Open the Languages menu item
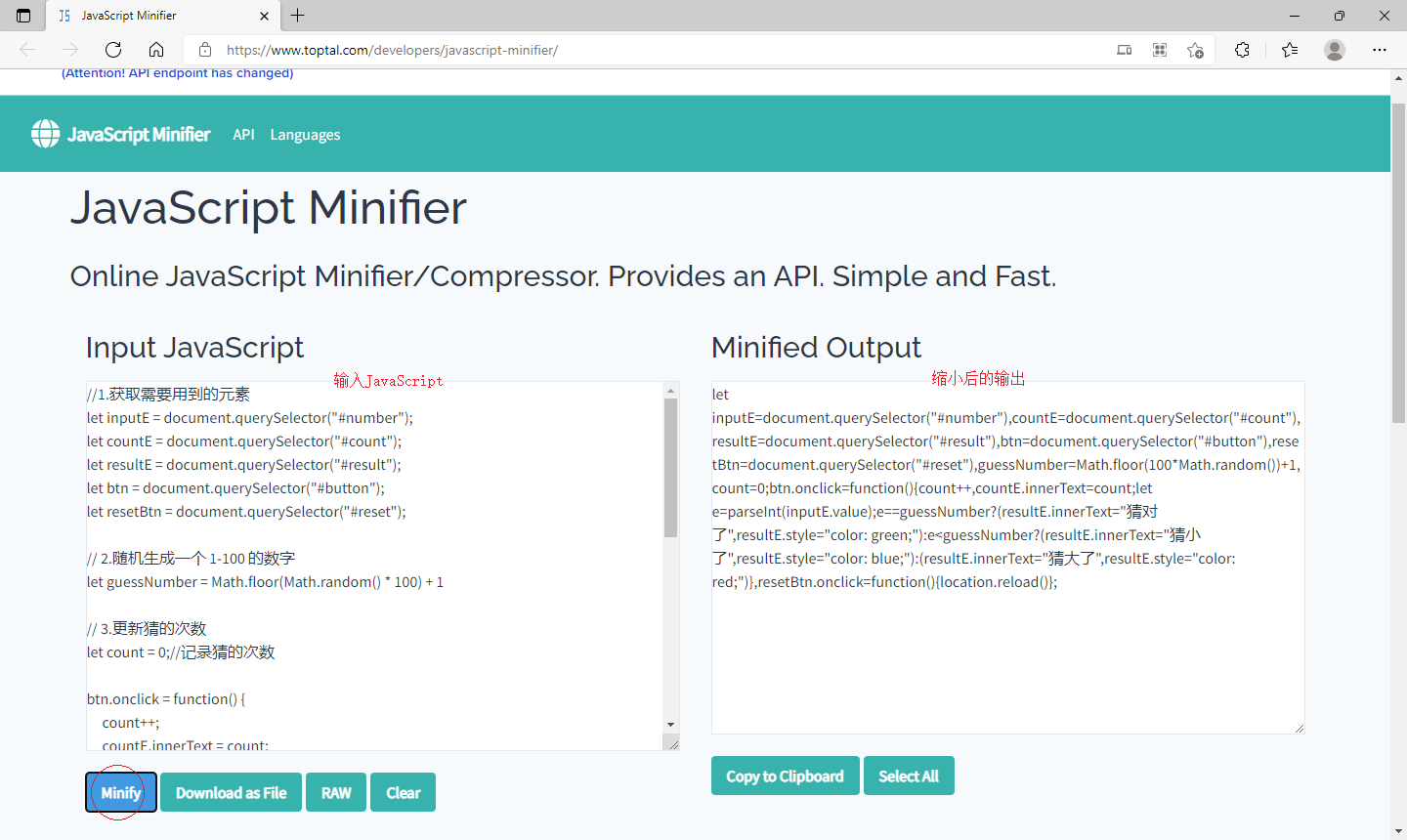The image size is (1407, 840). pyautogui.click(x=305, y=135)
